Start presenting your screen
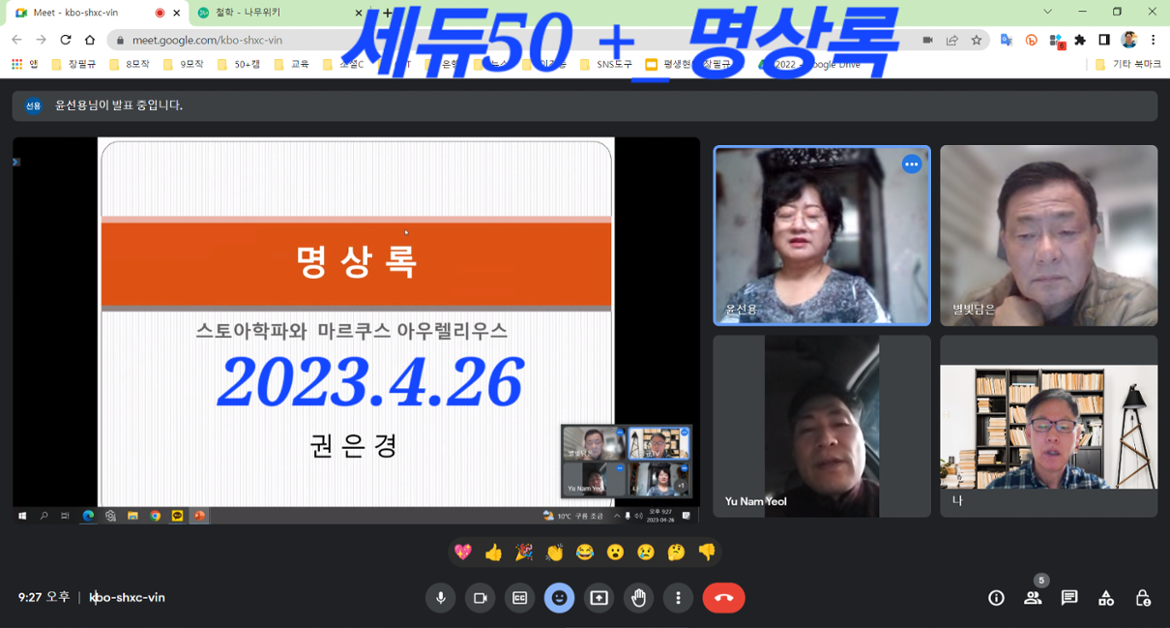Screen dimensions: 1170x628 (599, 597)
